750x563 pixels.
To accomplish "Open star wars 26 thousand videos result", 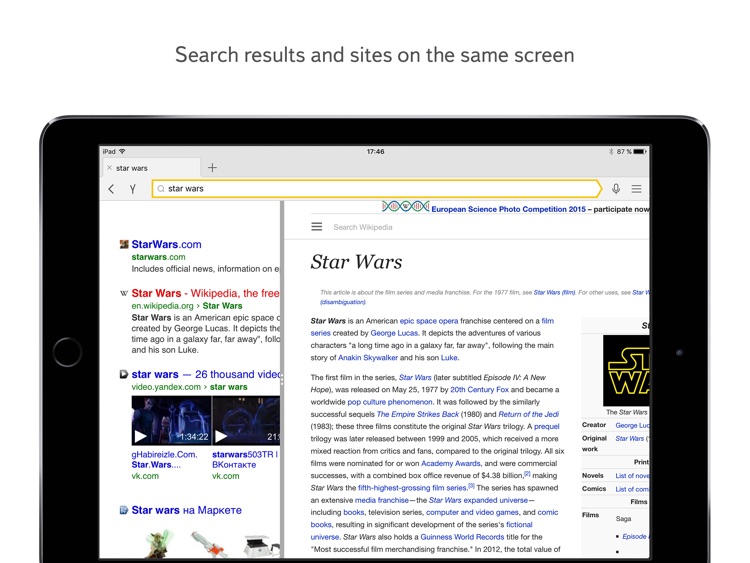I will click(206, 375).
